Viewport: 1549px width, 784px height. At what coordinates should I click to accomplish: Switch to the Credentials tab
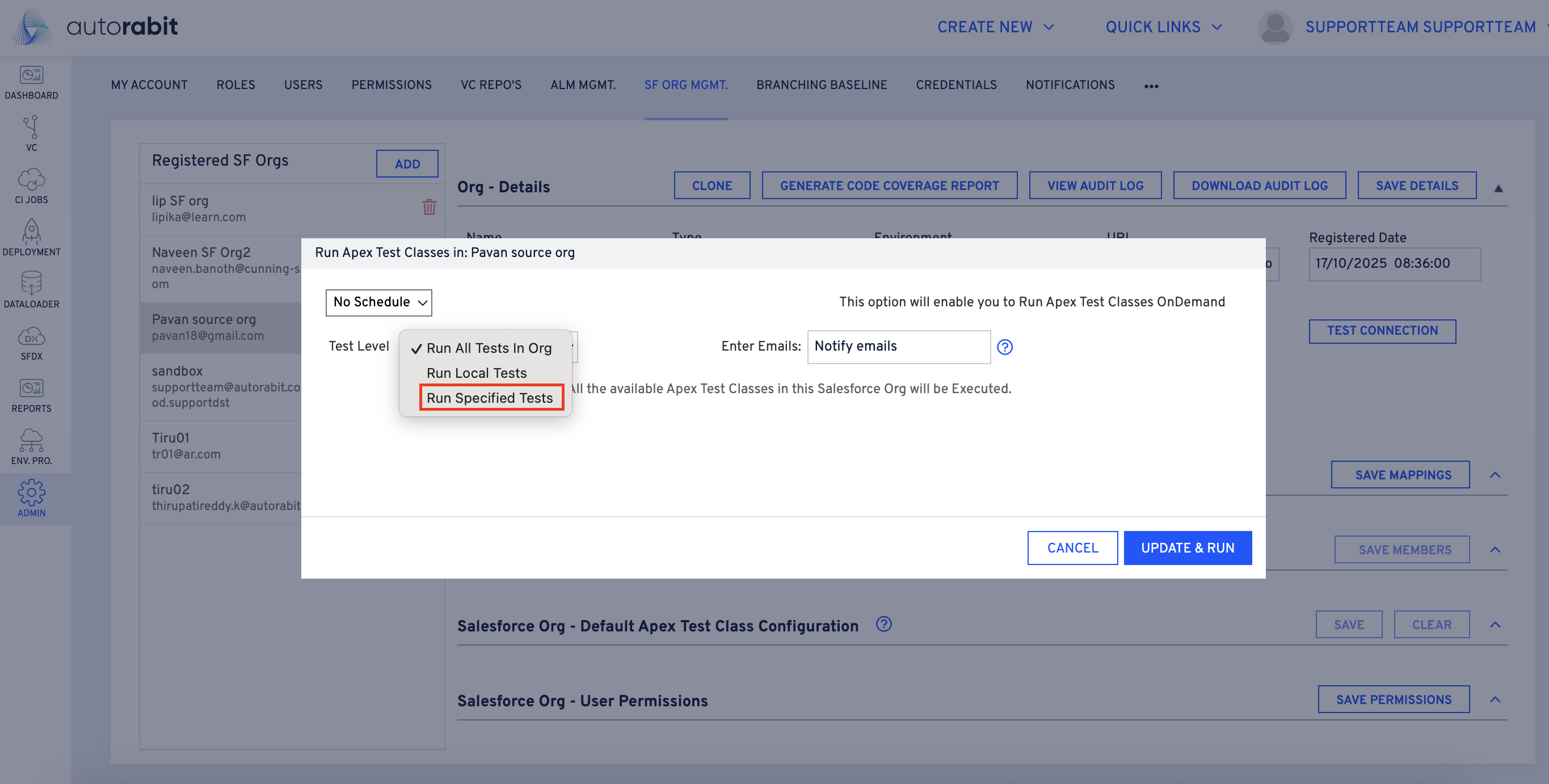click(956, 85)
